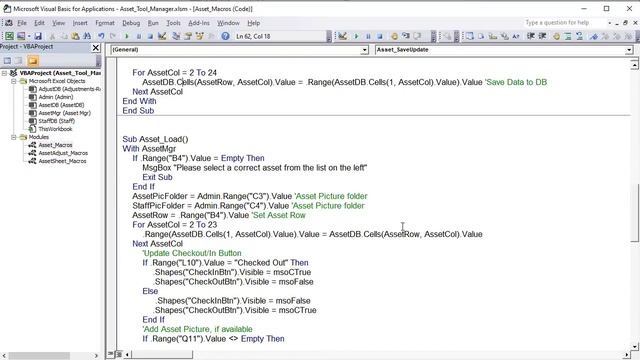Open the Tools menu

click(173, 23)
